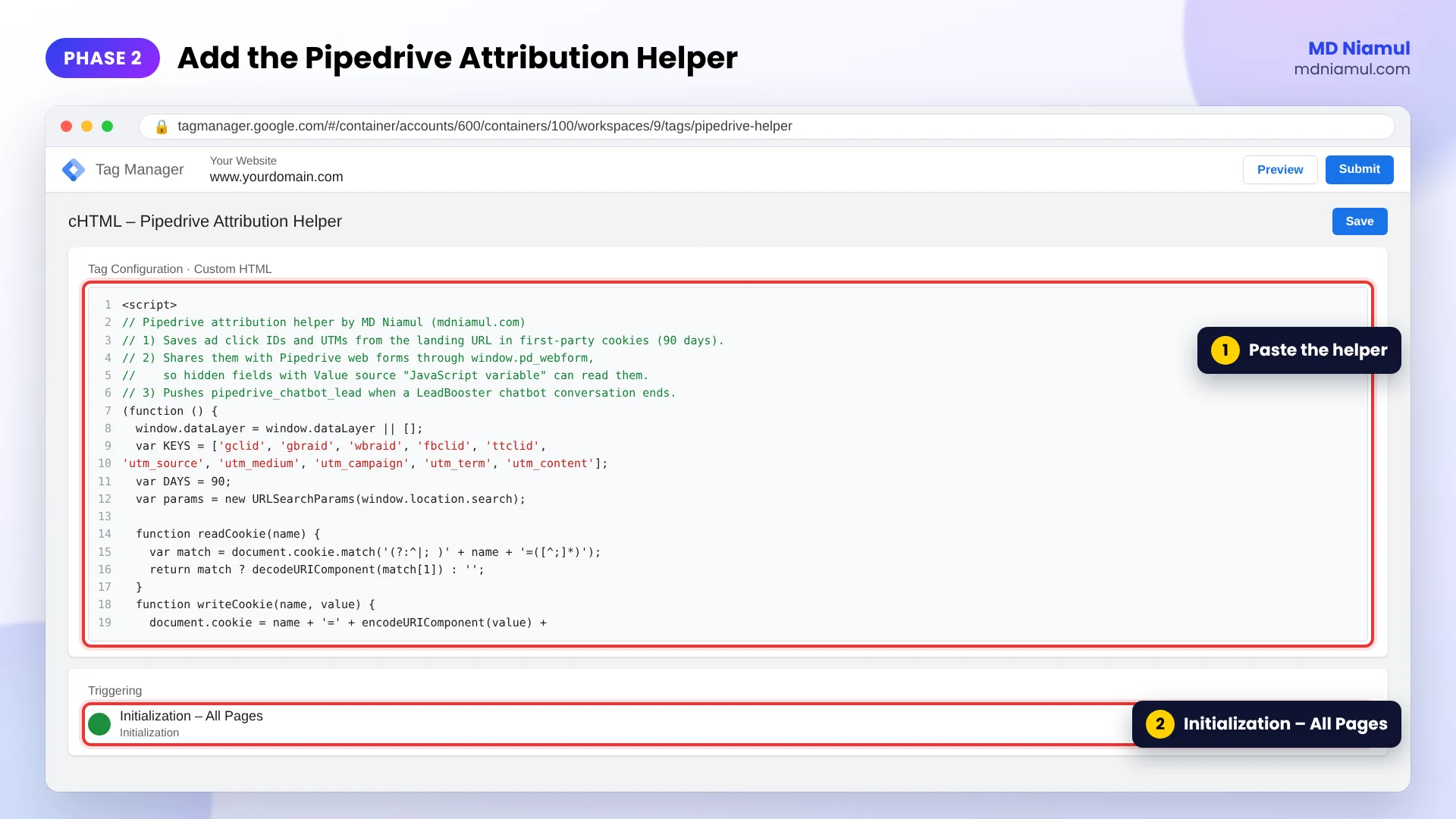Click code line 'document.cookie = name +'

click(348, 623)
